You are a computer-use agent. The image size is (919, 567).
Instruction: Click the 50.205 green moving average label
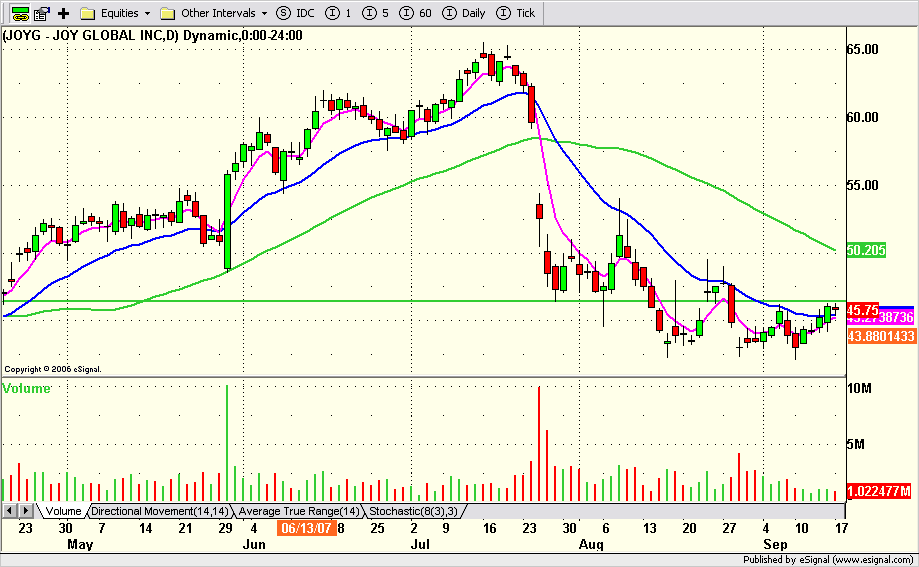(x=866, y=250)
